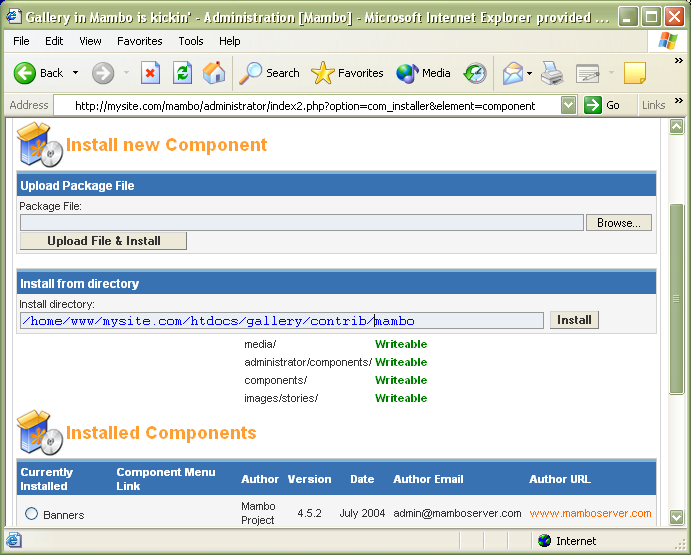Click the 'Upload Package File' header
Image resolution: width=691 pixels, height=555 pixels.
point(77,186)
